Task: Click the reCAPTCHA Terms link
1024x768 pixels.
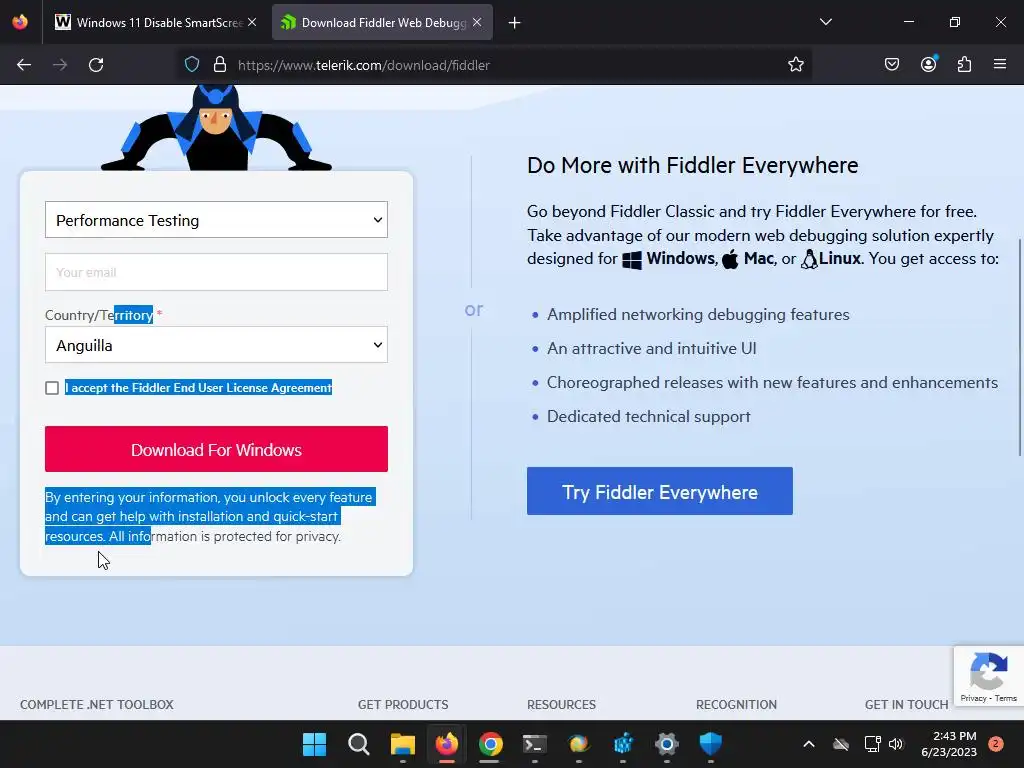Action: (x=1006, y=698)
